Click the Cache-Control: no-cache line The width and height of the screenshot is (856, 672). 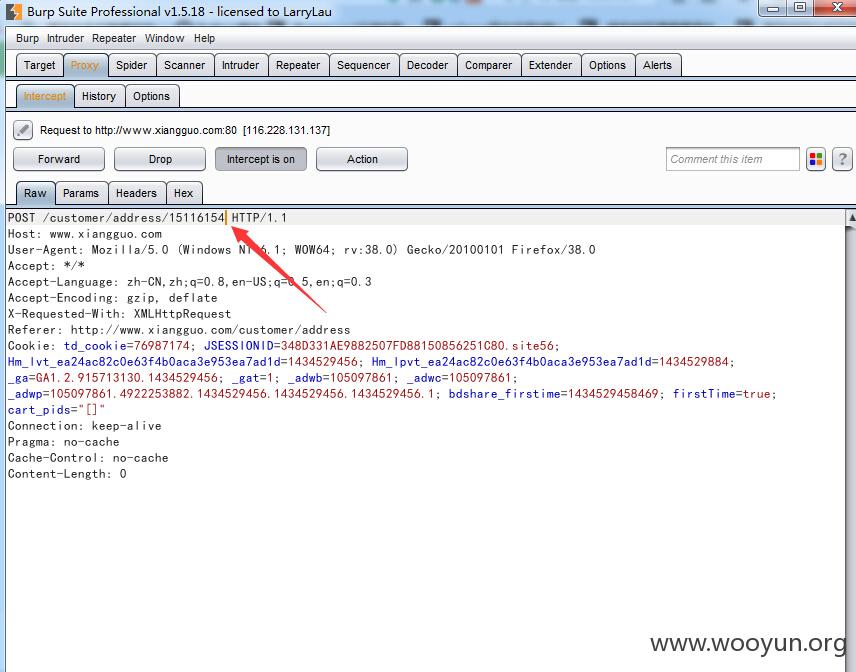coord(88,457)
